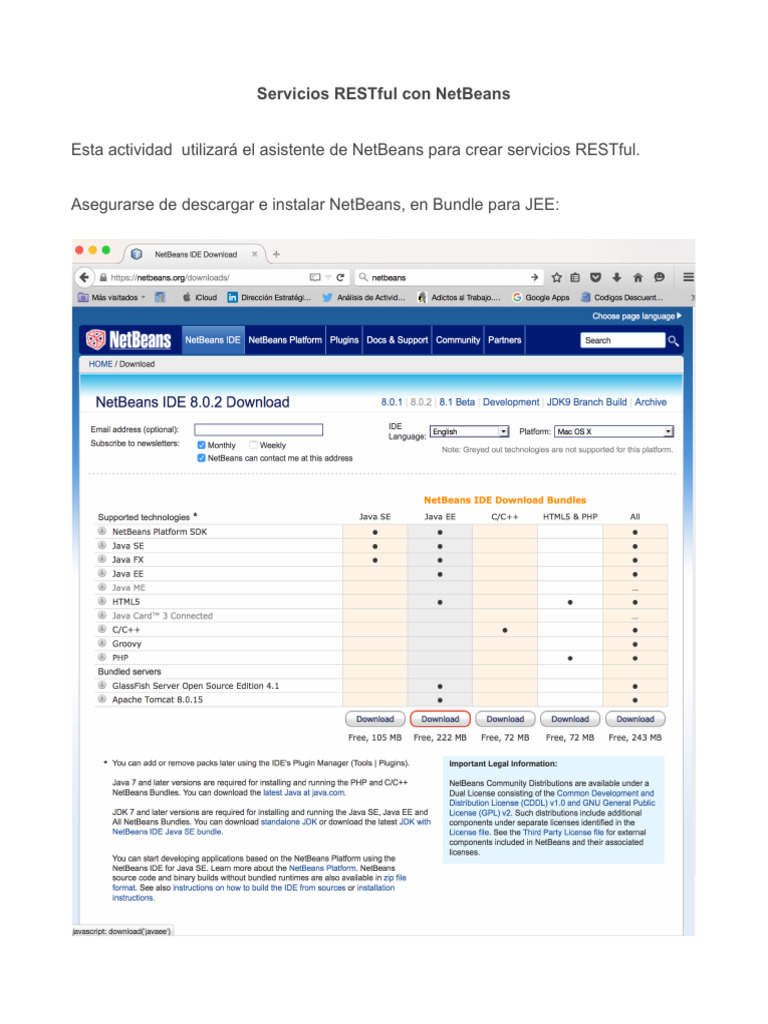Click the standalone JDK link
The width and height of the screenshot is (768, 1024).
tap(289, 822)
